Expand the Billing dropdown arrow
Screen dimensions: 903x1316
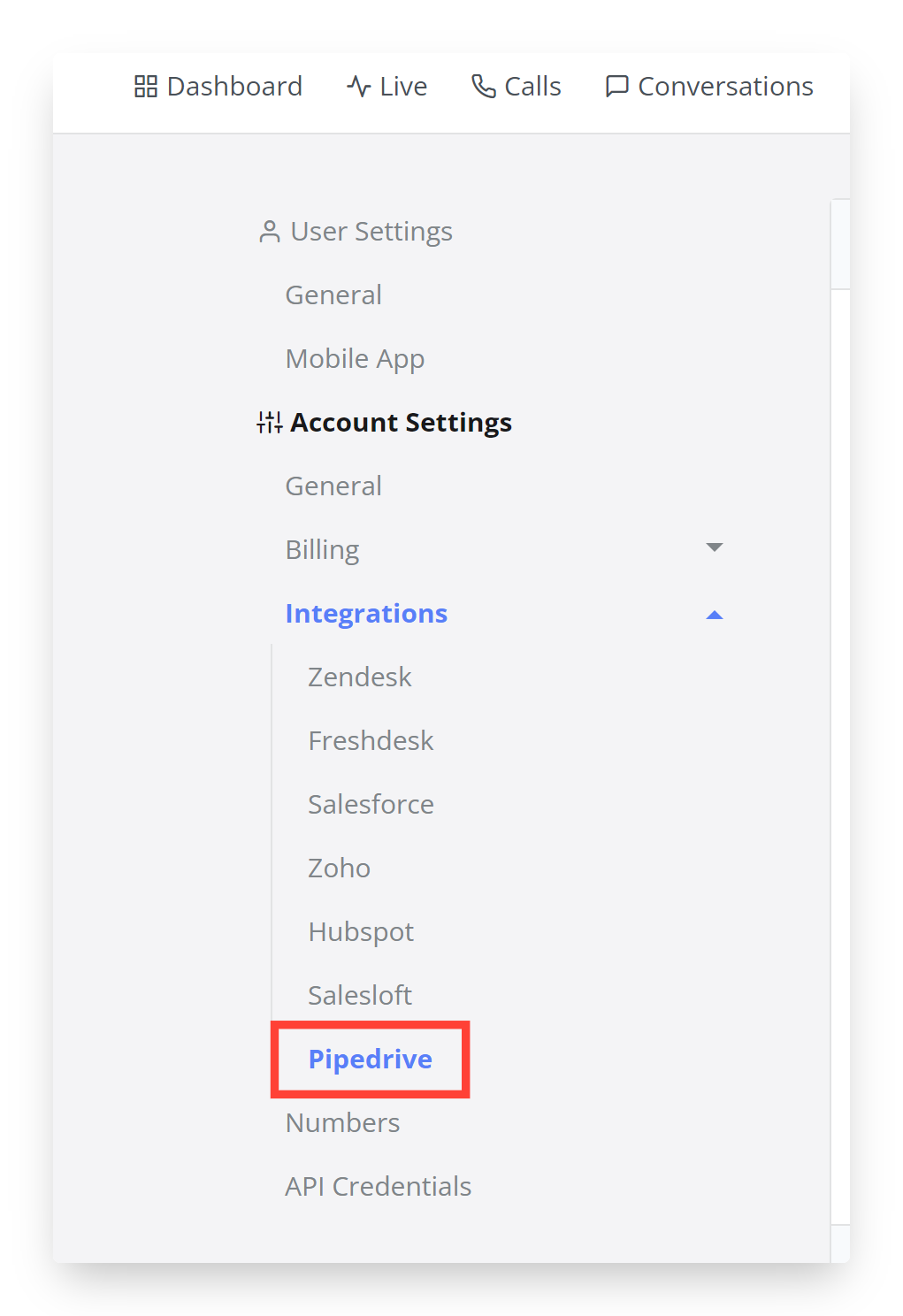click(x=715, y=547)
